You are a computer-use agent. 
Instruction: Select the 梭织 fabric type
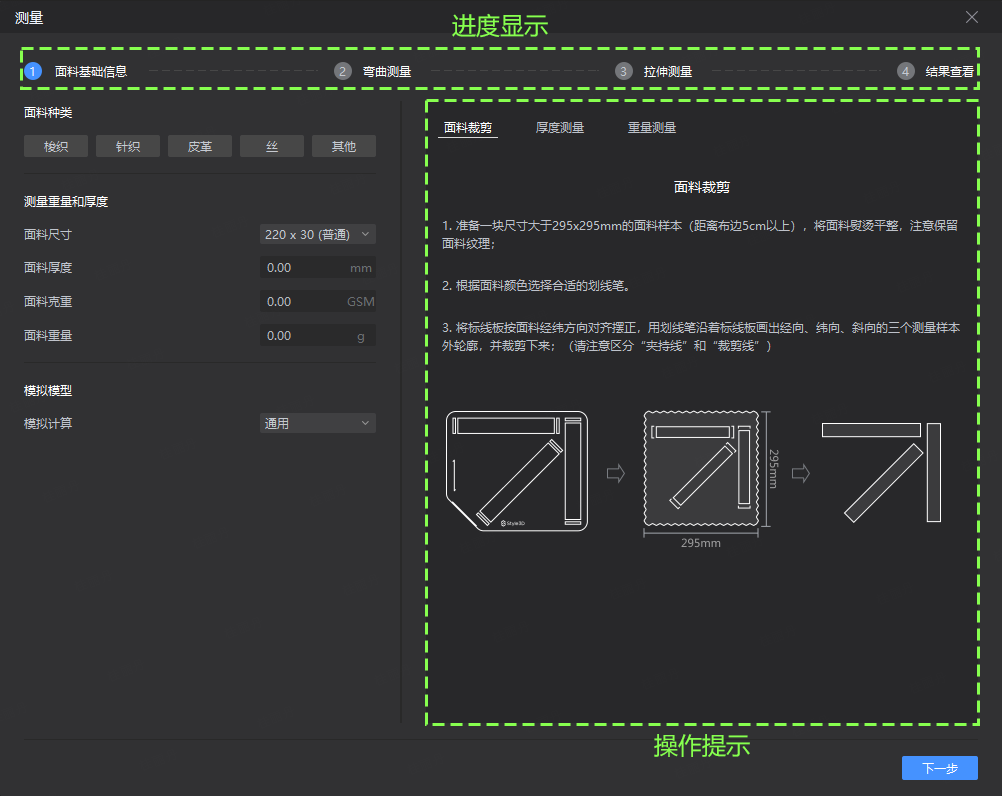[56, 146]
